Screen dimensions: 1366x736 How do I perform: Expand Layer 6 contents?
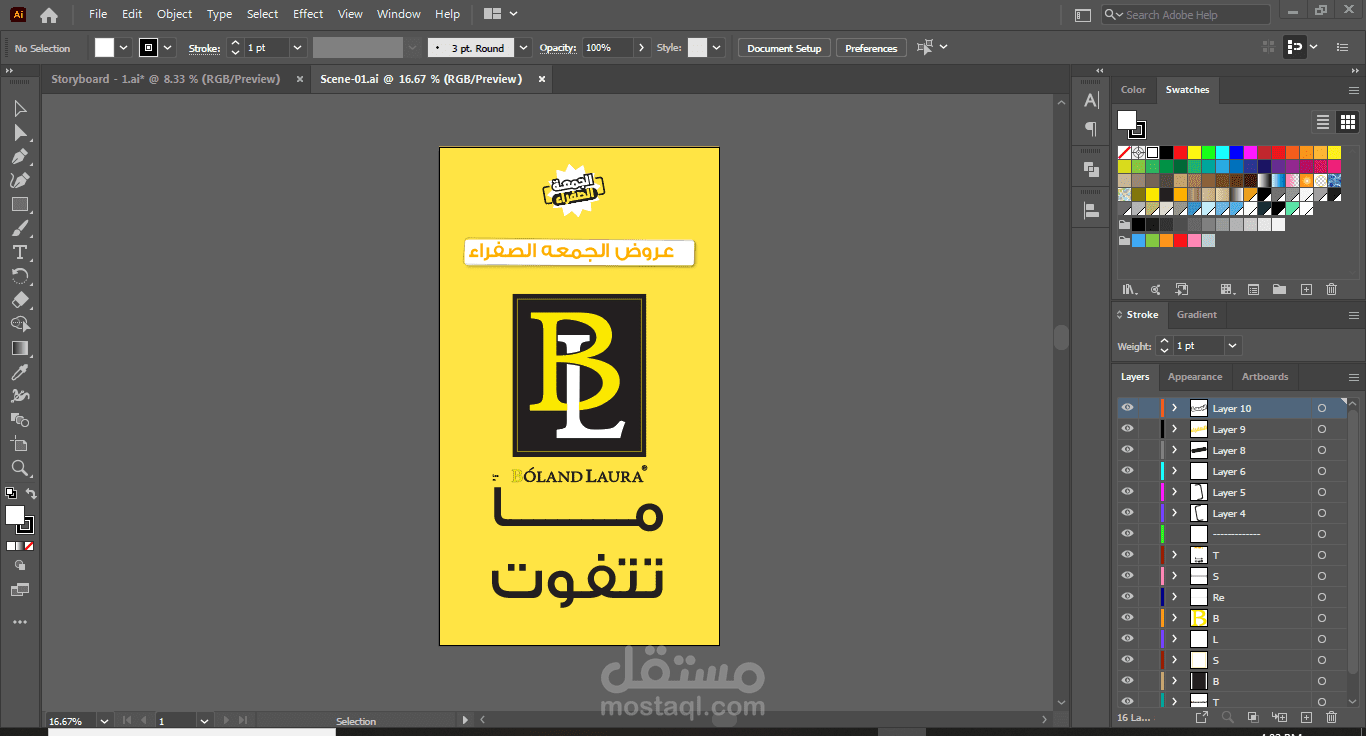1174,471
